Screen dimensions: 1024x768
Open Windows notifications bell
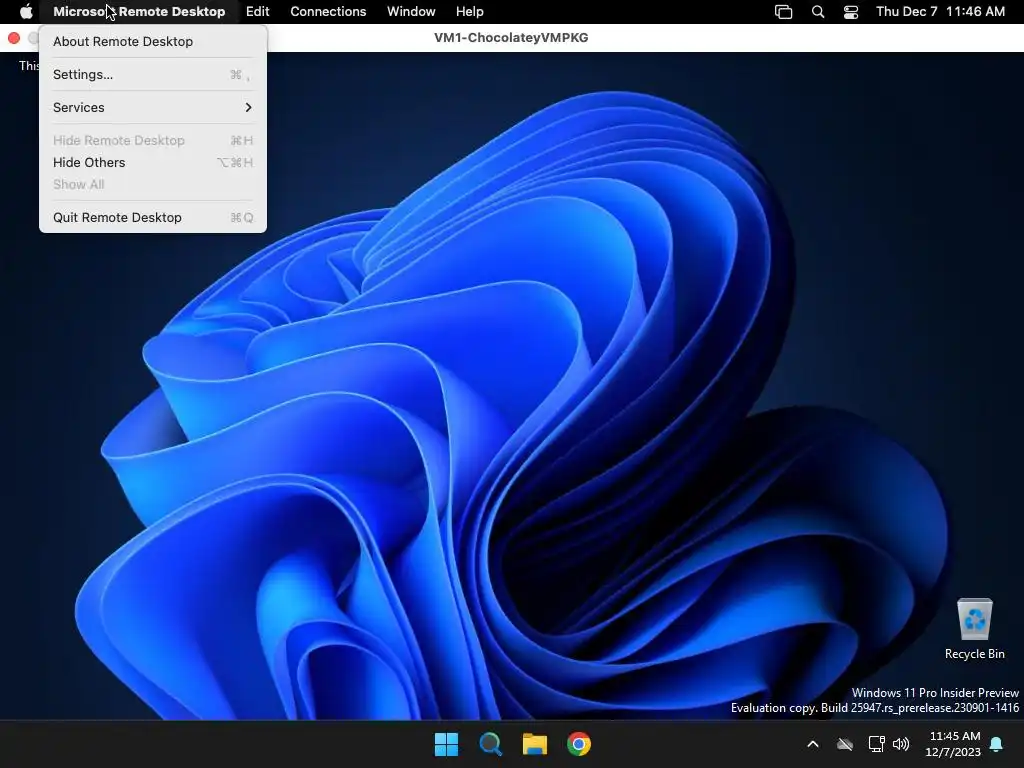click(x=996, y=744)
